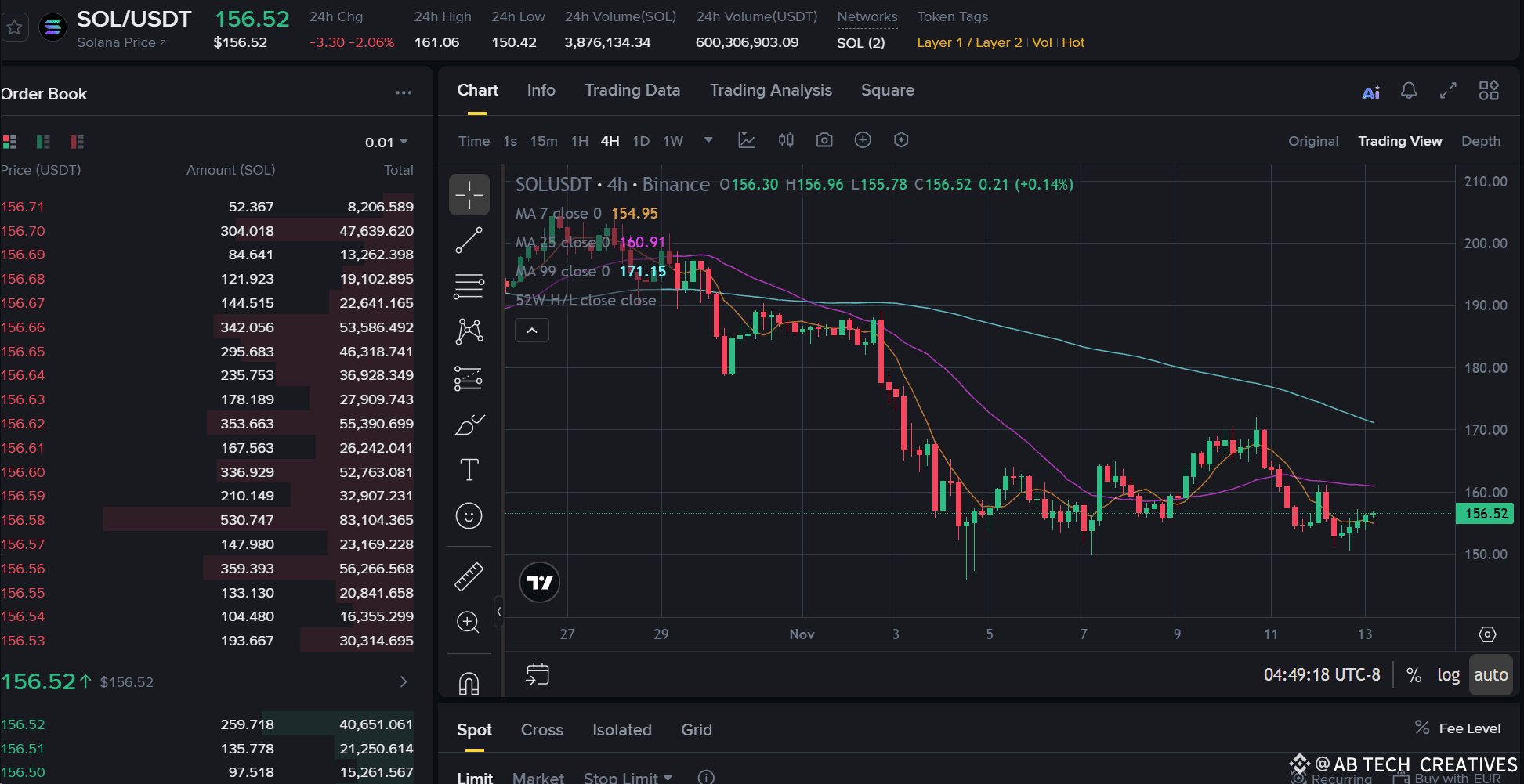1524x784 pixels.
Task: Open Fee Level link
Action: pyautogui.click(x=1458, y=728)
